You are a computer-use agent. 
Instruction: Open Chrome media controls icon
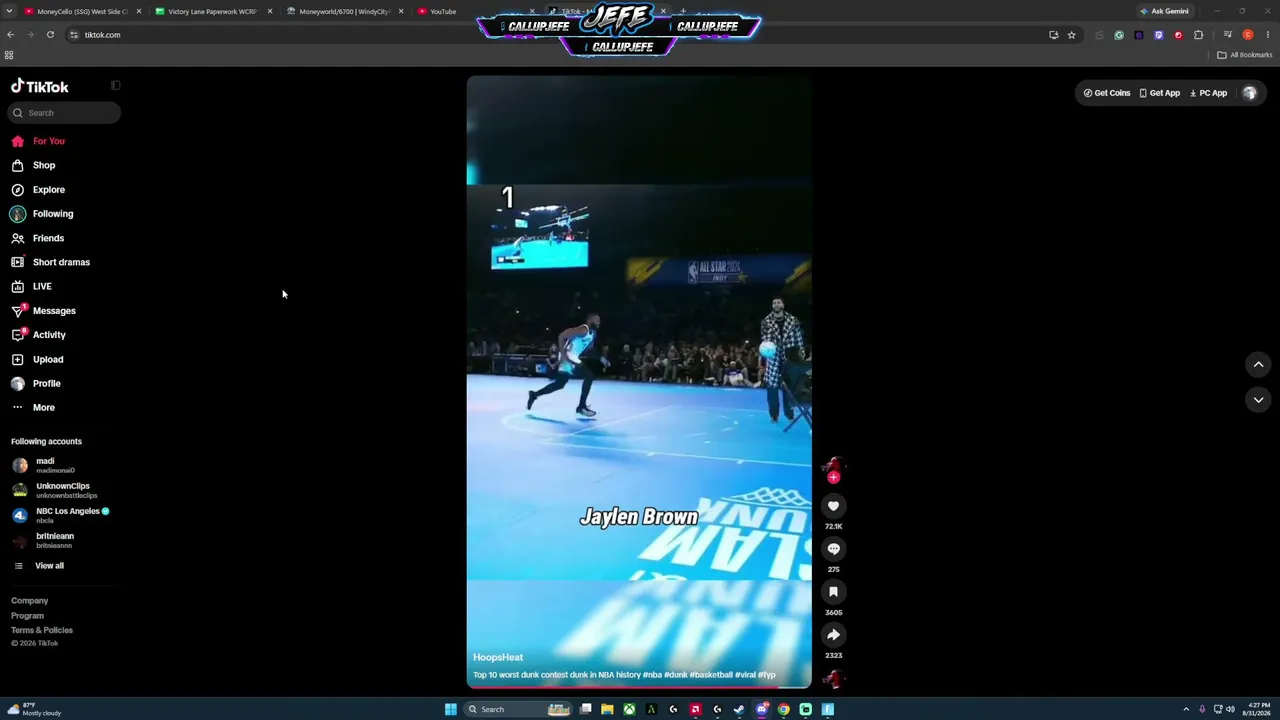click(1227, 35)
